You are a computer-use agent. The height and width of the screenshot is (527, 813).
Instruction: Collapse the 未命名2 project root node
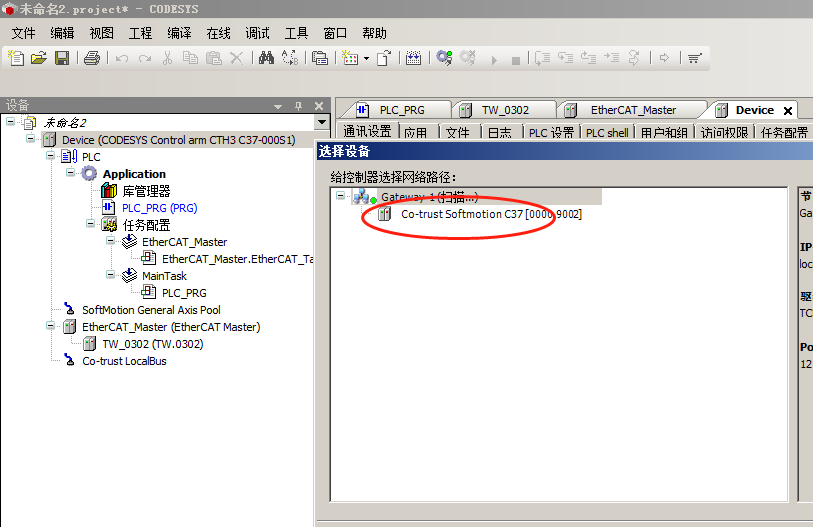click(x=10, y=122)
